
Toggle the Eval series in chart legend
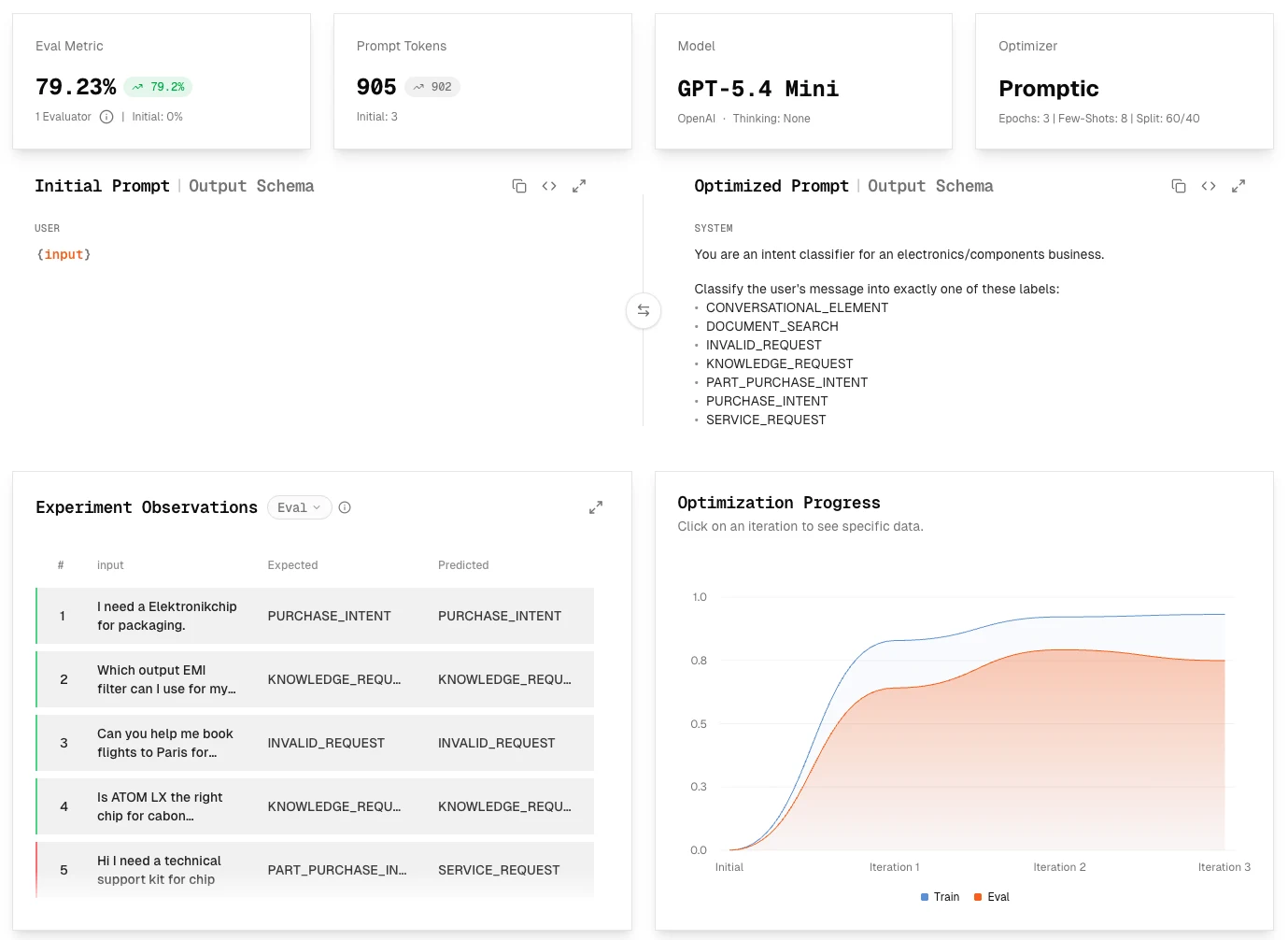click(x=992, y=897)
